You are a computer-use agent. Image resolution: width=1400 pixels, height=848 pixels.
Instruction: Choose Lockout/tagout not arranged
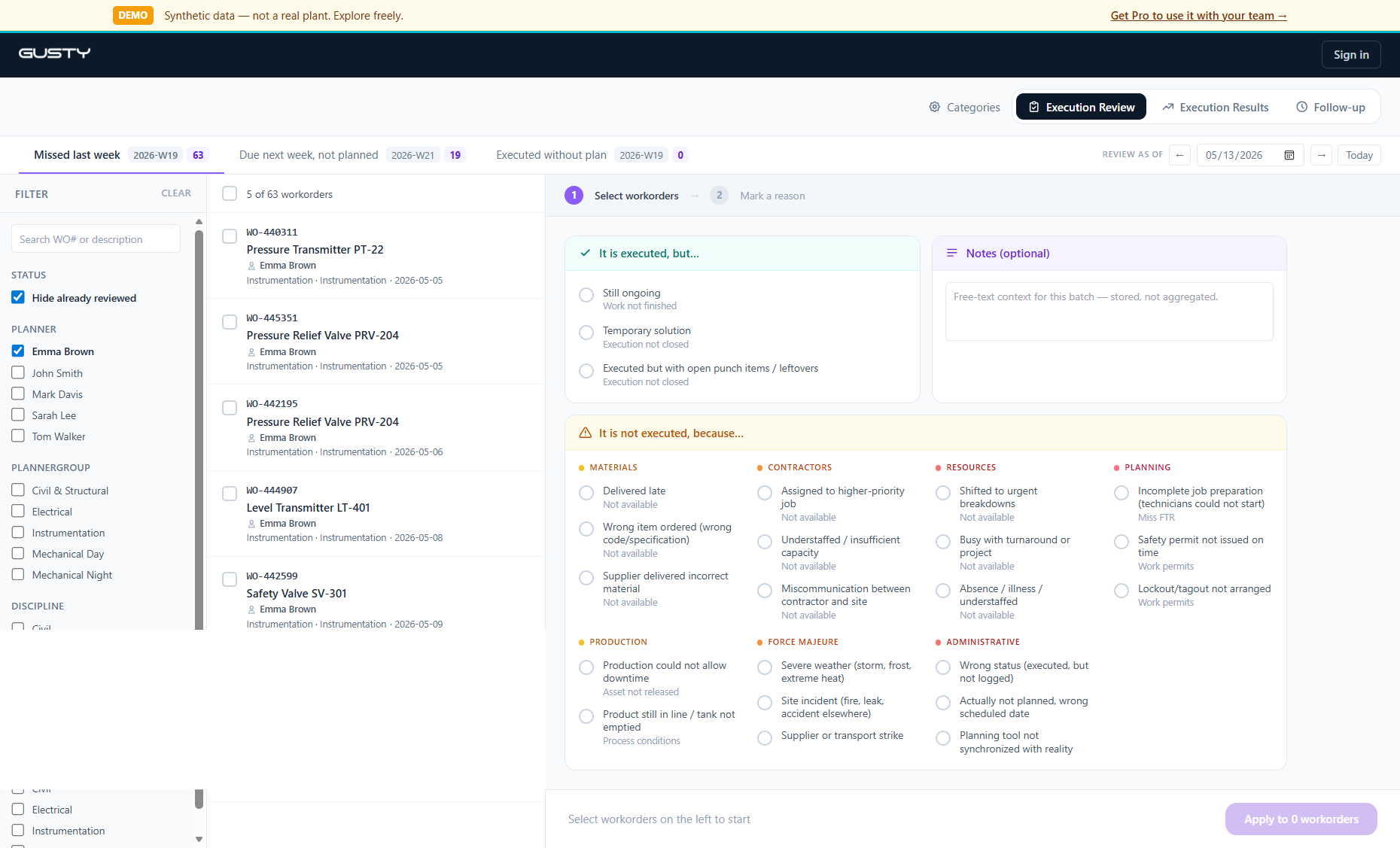tap(1122, 591)
